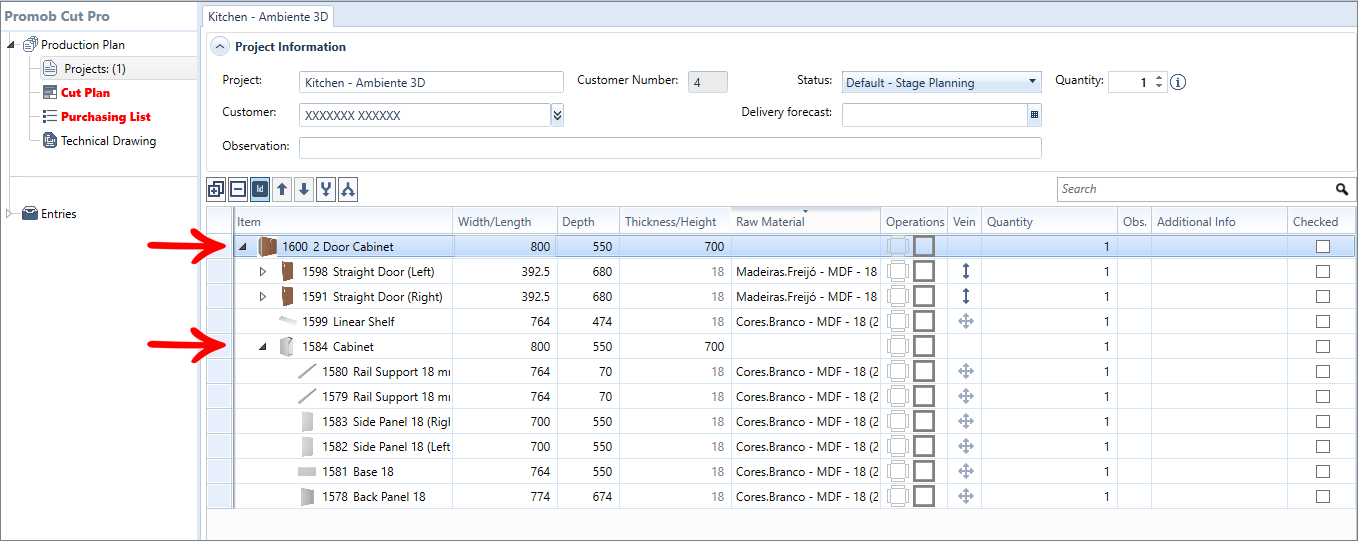The image size is (1358, 541).
Task: Click the move up arrow toolbar icon
Action: (x=282, y=189)
